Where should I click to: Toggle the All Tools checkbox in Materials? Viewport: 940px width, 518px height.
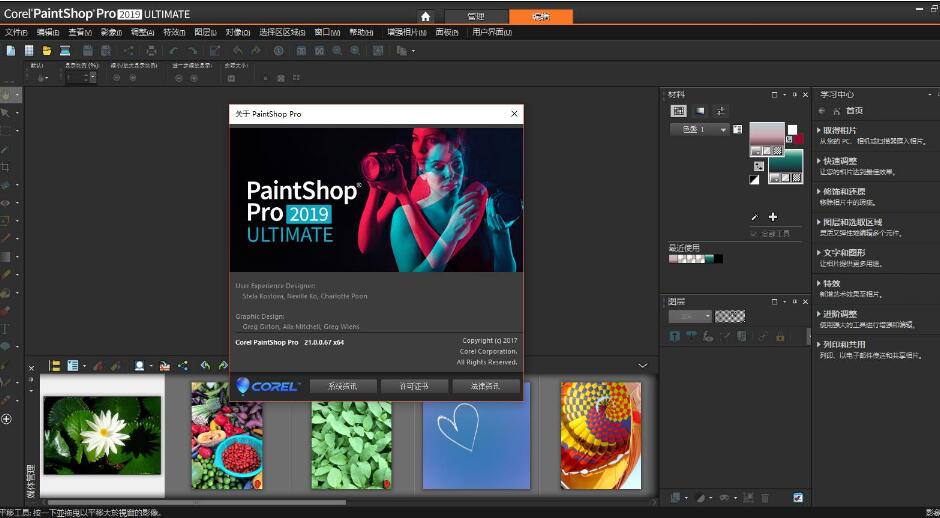pos(754,234)
